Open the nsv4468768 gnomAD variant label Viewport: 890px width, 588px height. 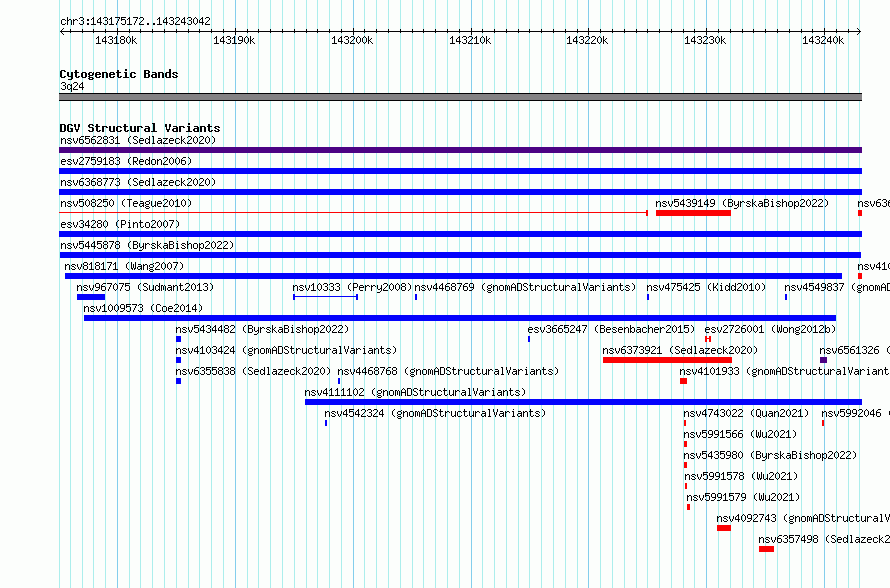coord(448,371)
